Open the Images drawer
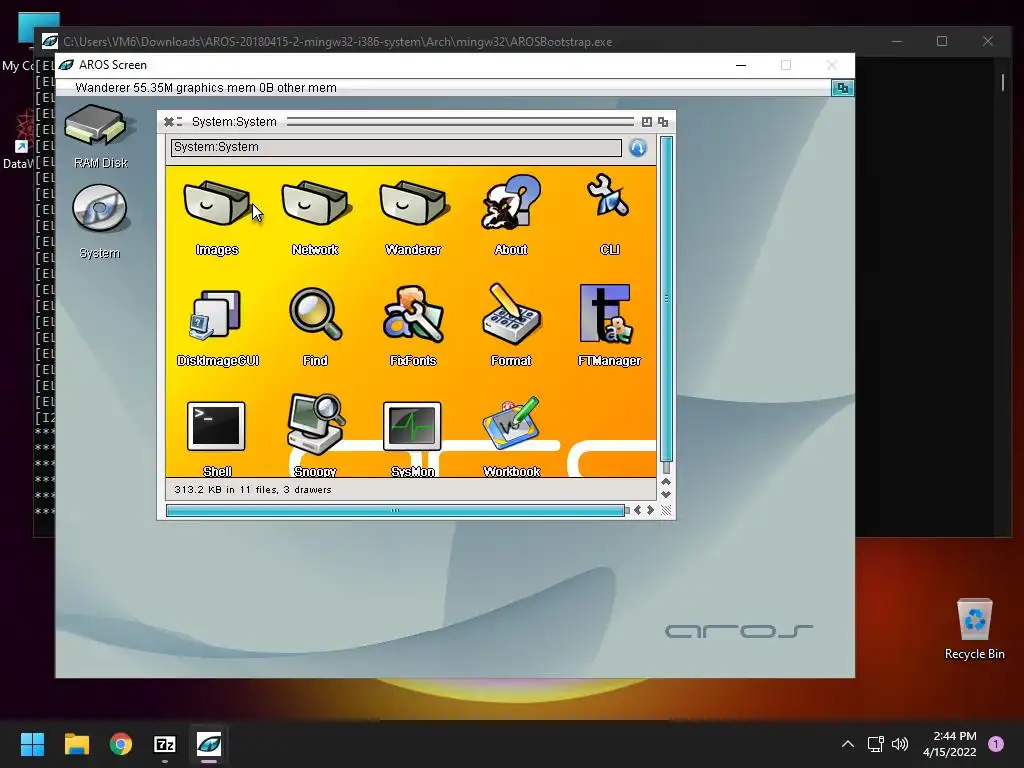Screen dimensions: 1024x768 216,204
